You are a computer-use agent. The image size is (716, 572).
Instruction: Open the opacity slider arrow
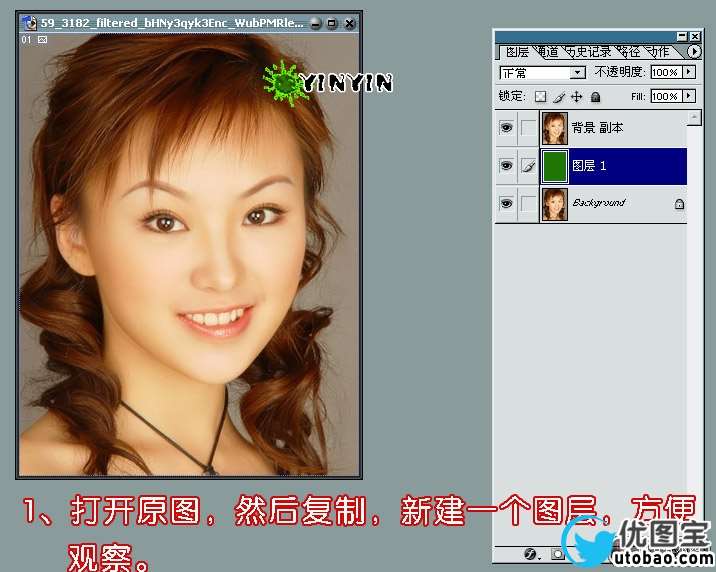click(x=689, y=72)
